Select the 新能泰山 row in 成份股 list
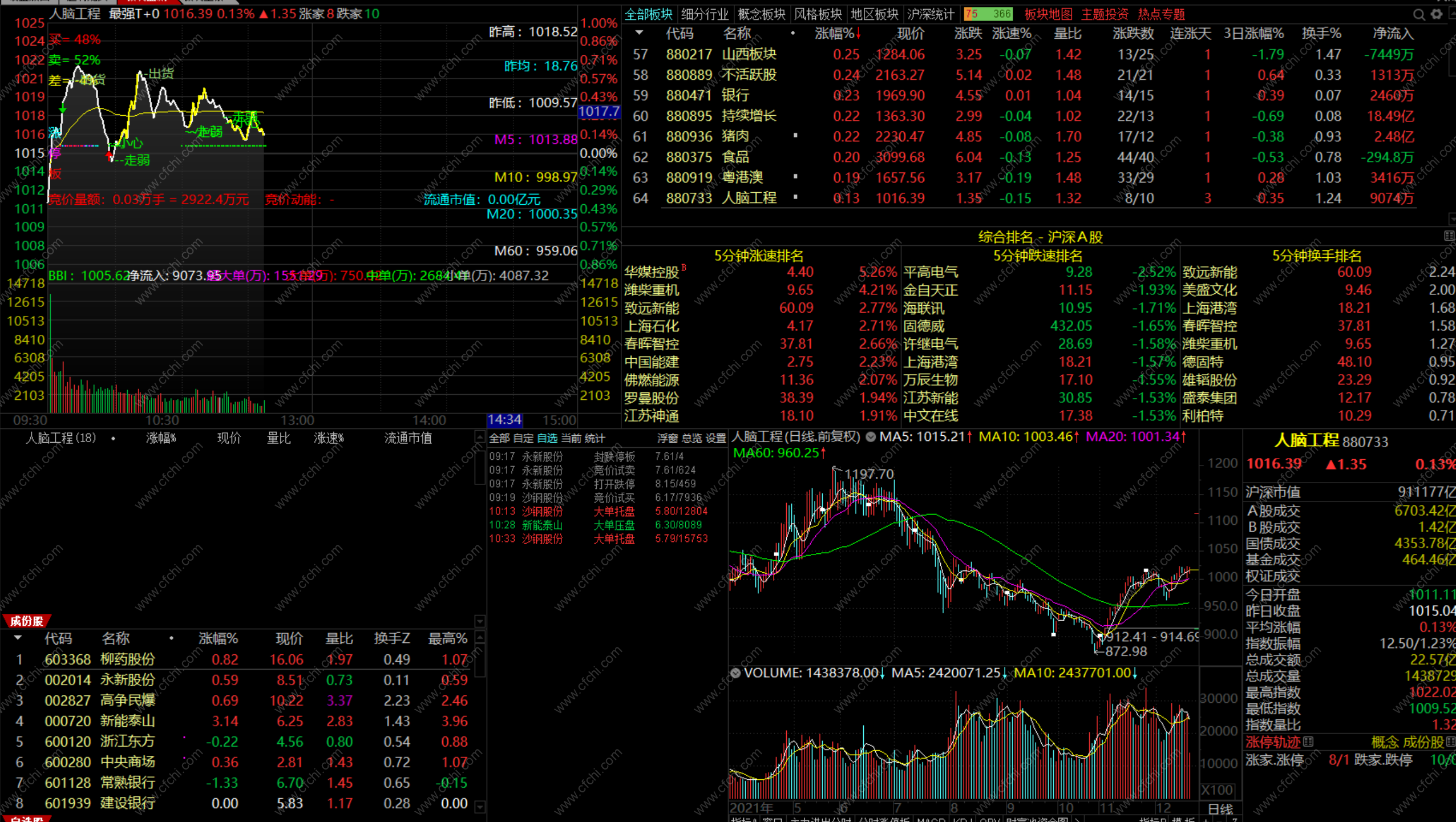Viewport: 1456px width, 822px height. (127, 721)
